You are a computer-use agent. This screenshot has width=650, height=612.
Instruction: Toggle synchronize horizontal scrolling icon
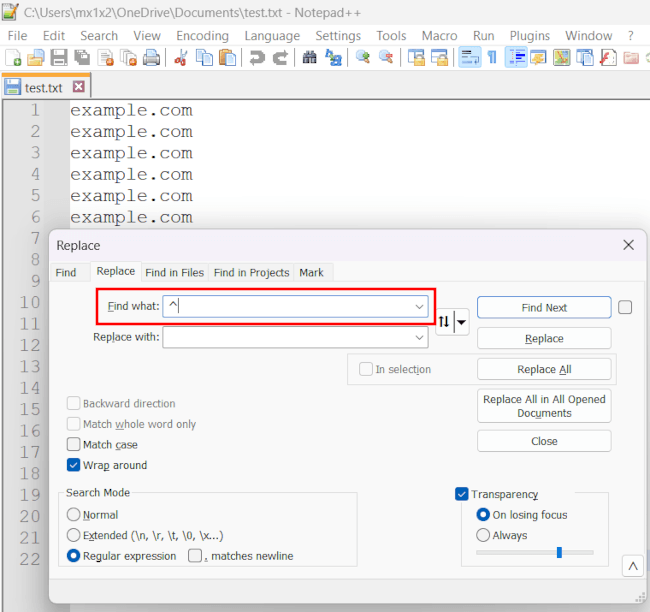(x=439, y=58)
